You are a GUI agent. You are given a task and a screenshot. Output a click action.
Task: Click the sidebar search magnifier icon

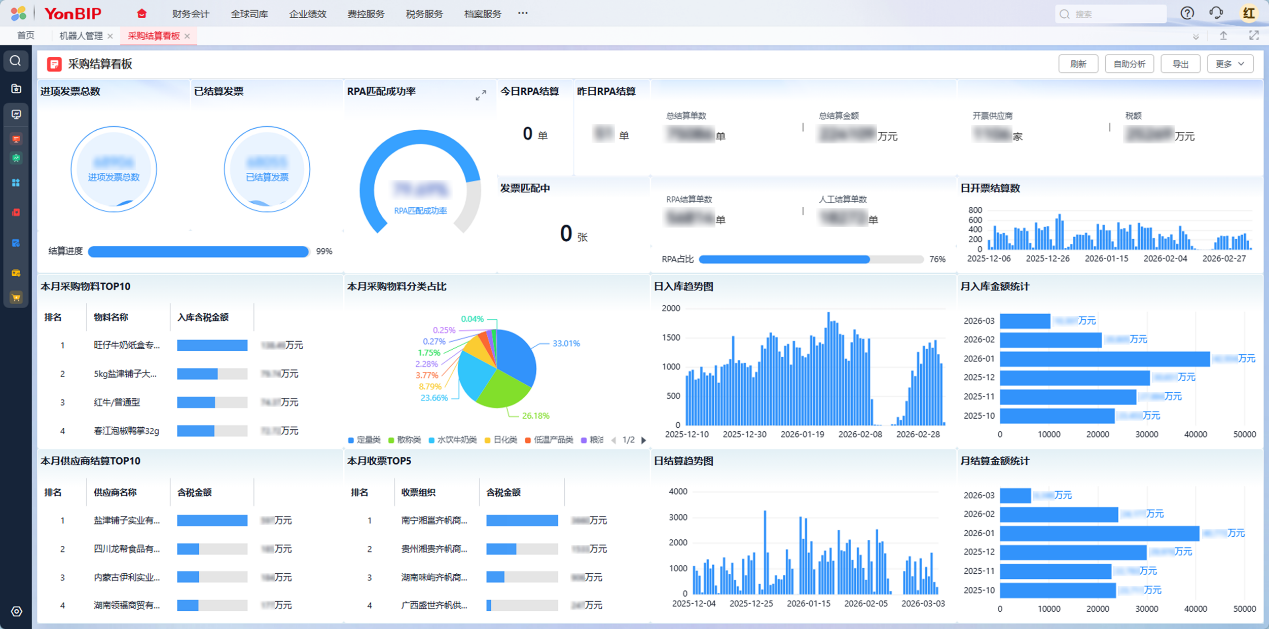click(15, 61)
